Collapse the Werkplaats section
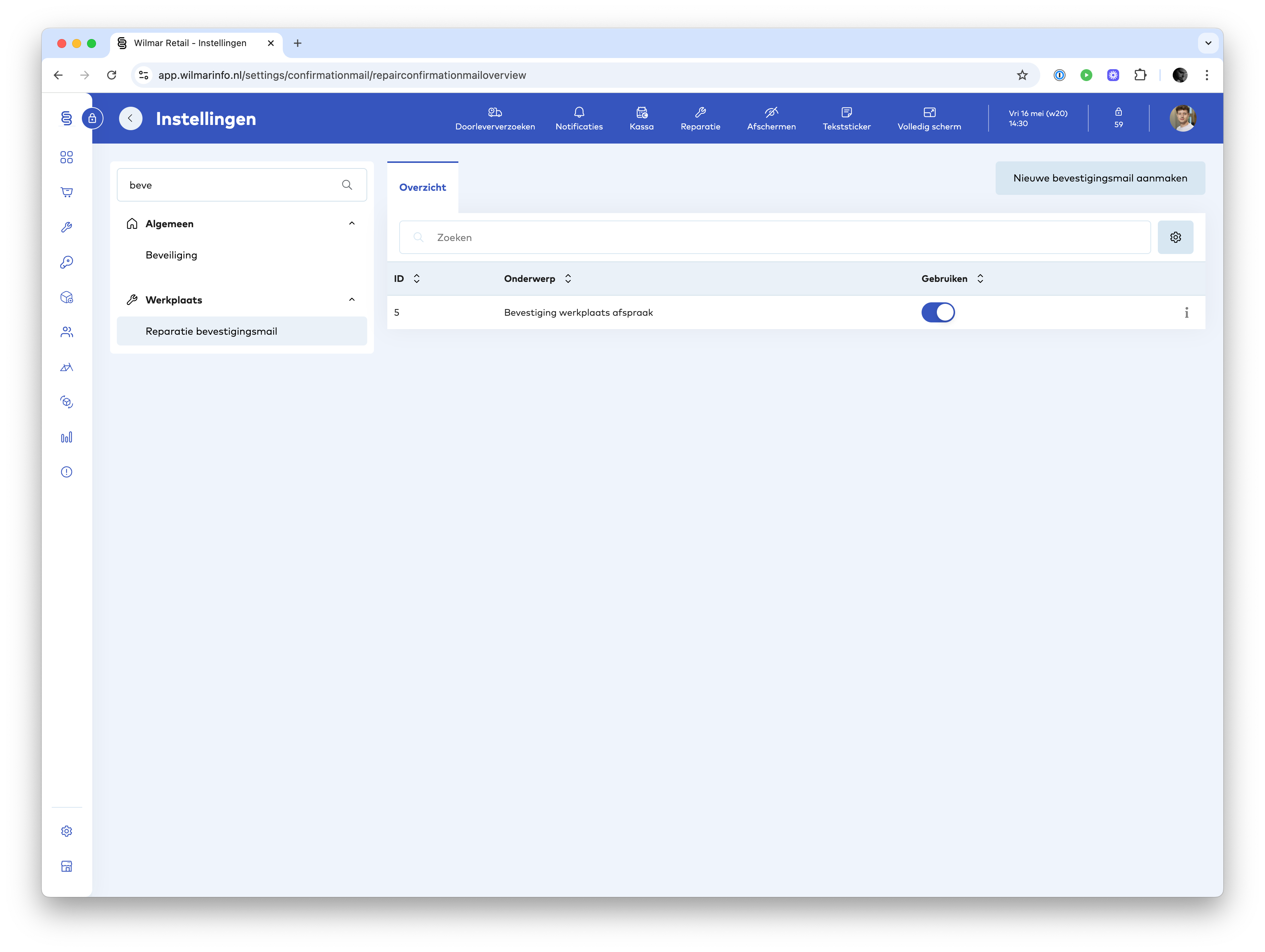The width and height of the screenshot is (1265, 952). click(x=352, y=299)
